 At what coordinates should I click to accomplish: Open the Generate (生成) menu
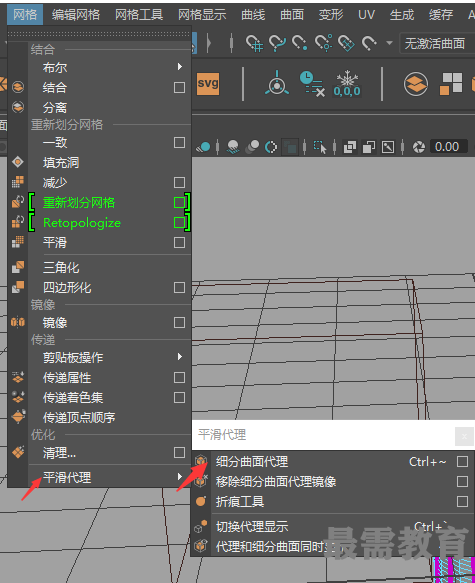point(402,15)
